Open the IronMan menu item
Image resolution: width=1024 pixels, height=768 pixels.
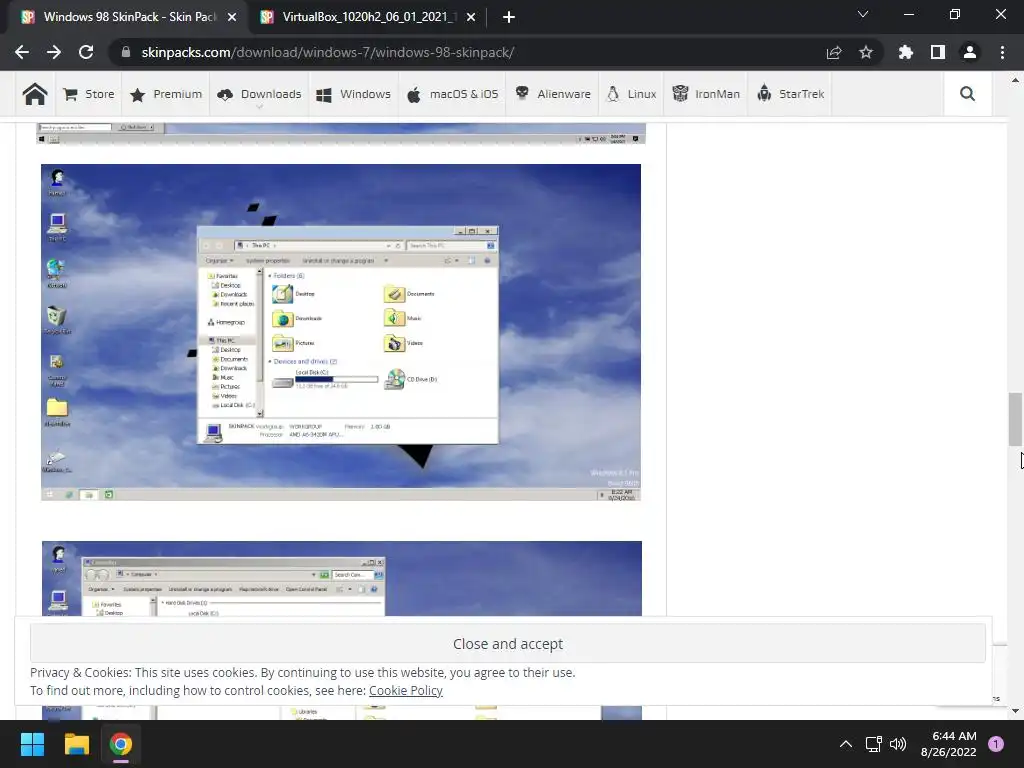pyautogui.click(x=706, y=94)
